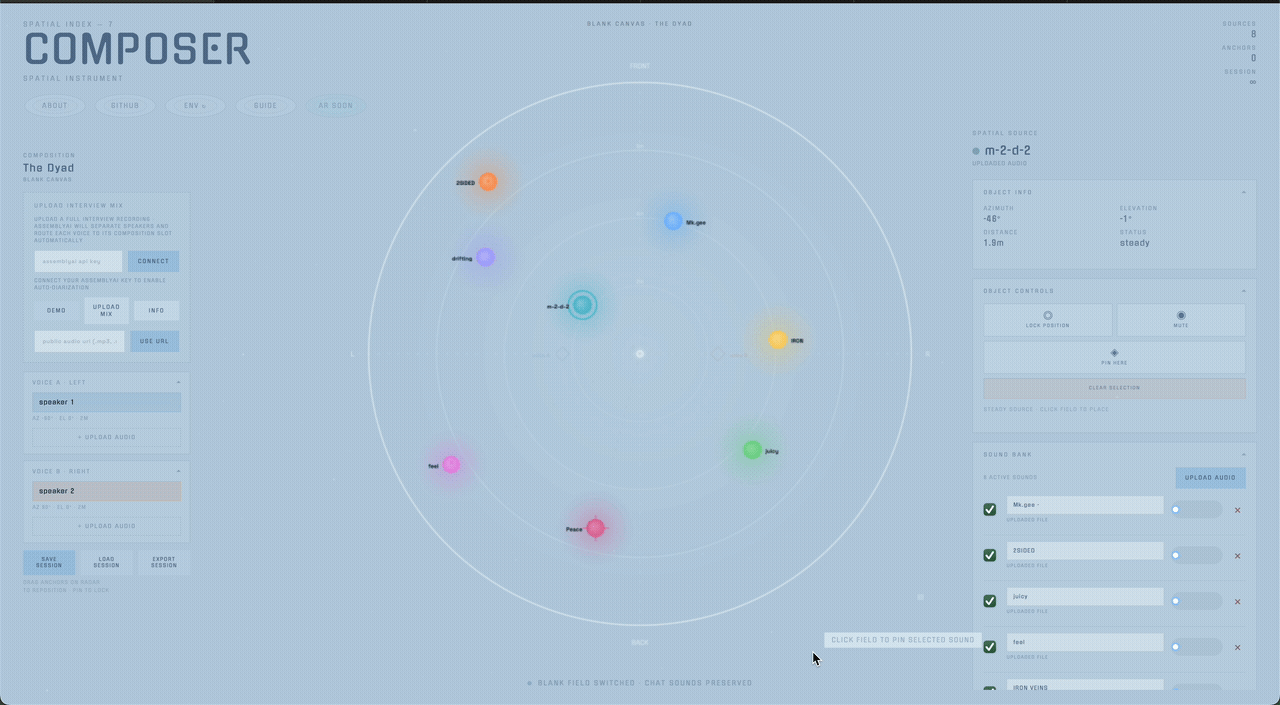Adjust the Mk.gee volume slider
This screenshot has height=705, width=1280.
click(x=1196, y=509)
